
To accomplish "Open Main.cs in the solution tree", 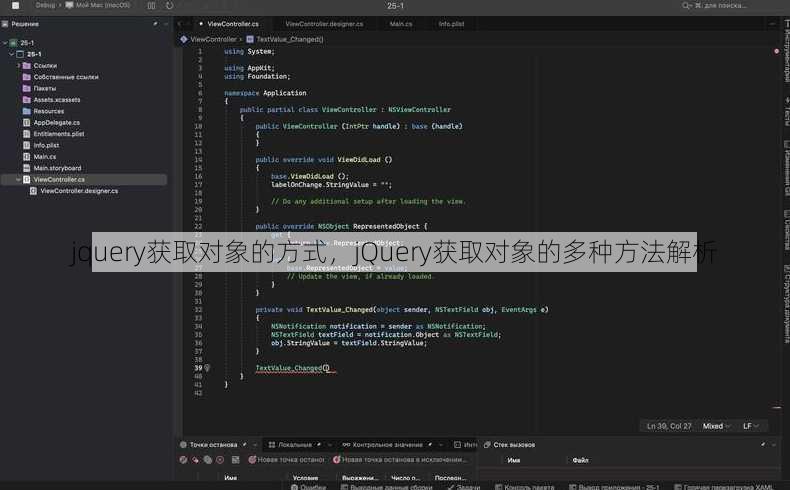I will coord(39,157).
